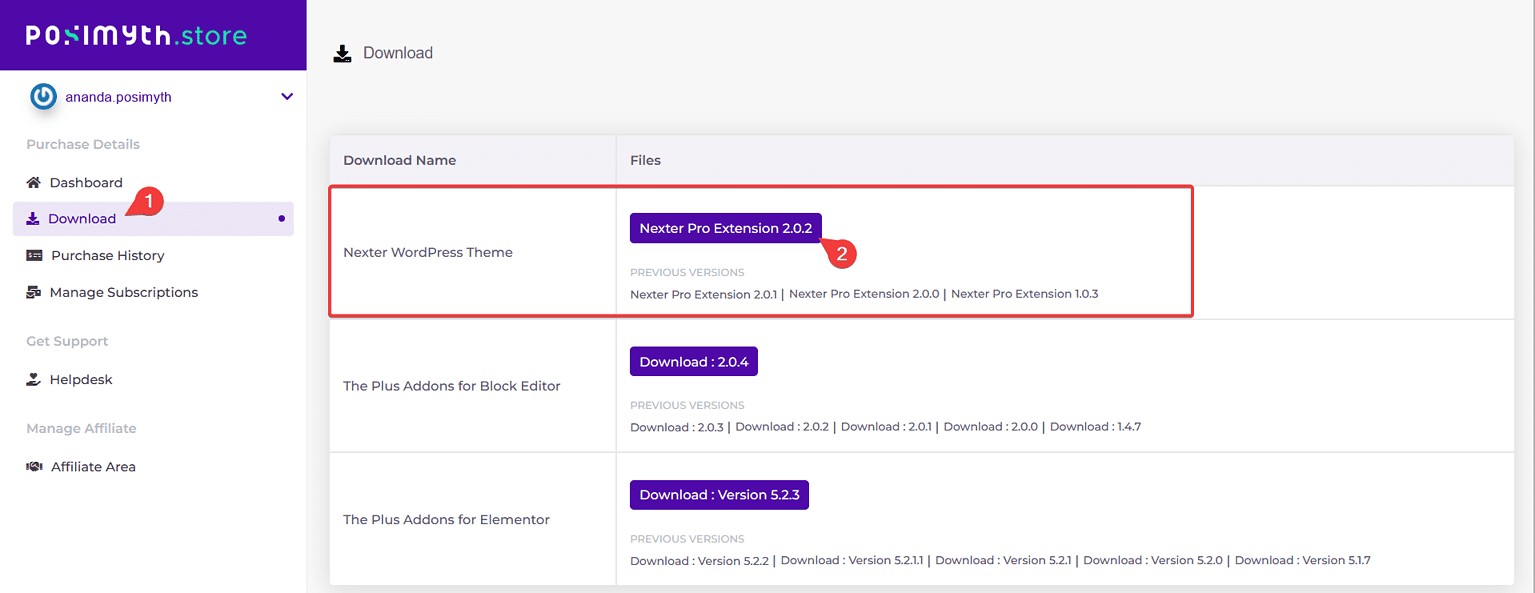Viewport: 1535px width, 593px height.
Task: Download Nexter Pro Extension 2.0.2
Action: (725, 228)
